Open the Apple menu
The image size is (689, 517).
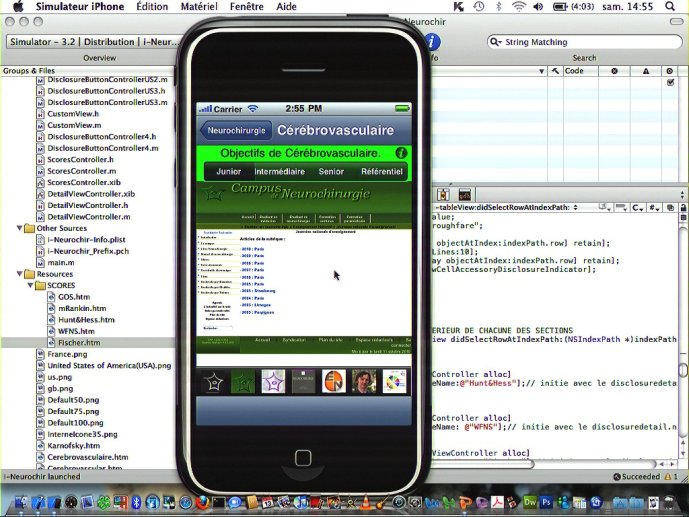click(x=18, y=6)
